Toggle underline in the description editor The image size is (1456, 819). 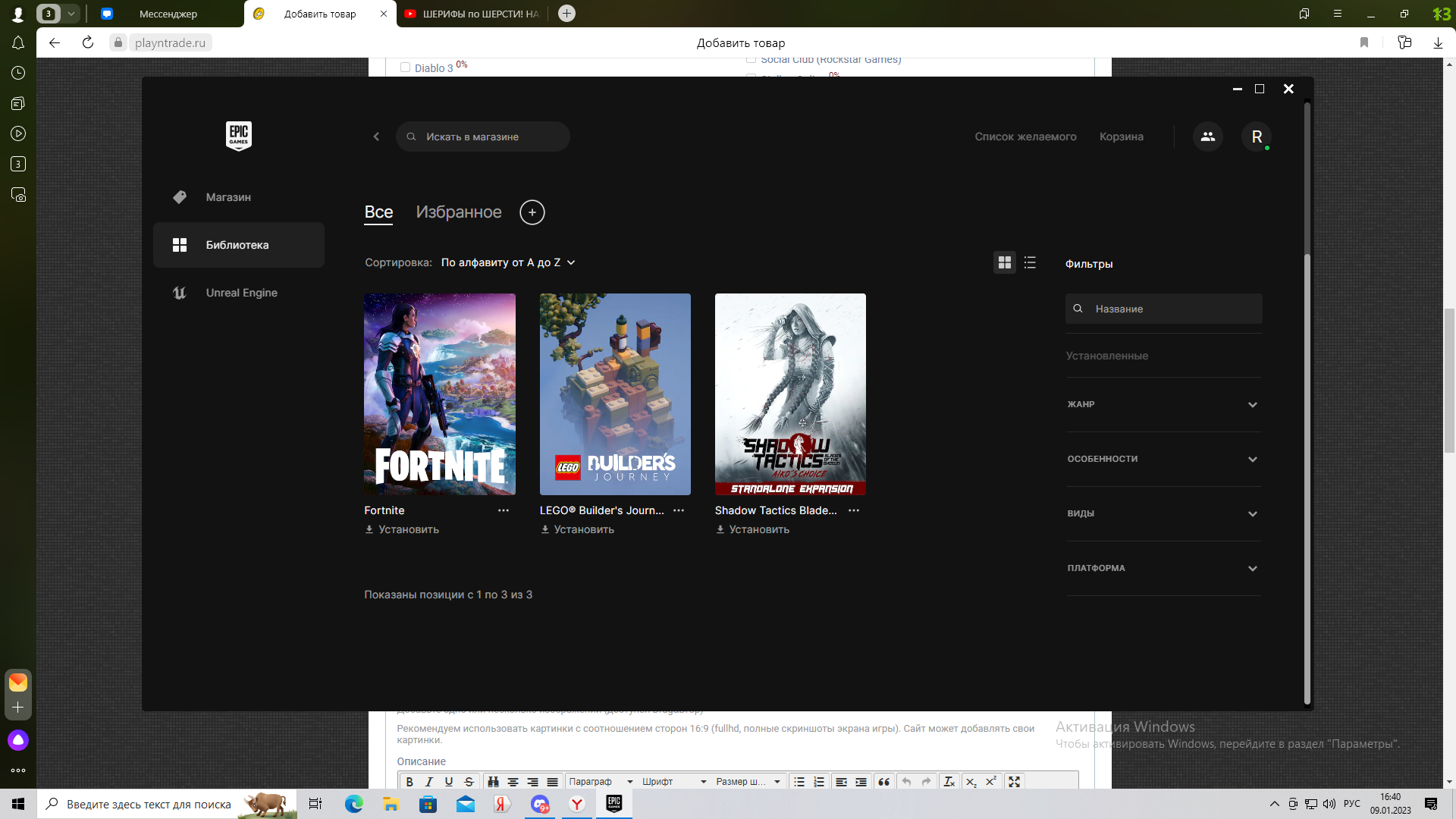pos(449,782)
